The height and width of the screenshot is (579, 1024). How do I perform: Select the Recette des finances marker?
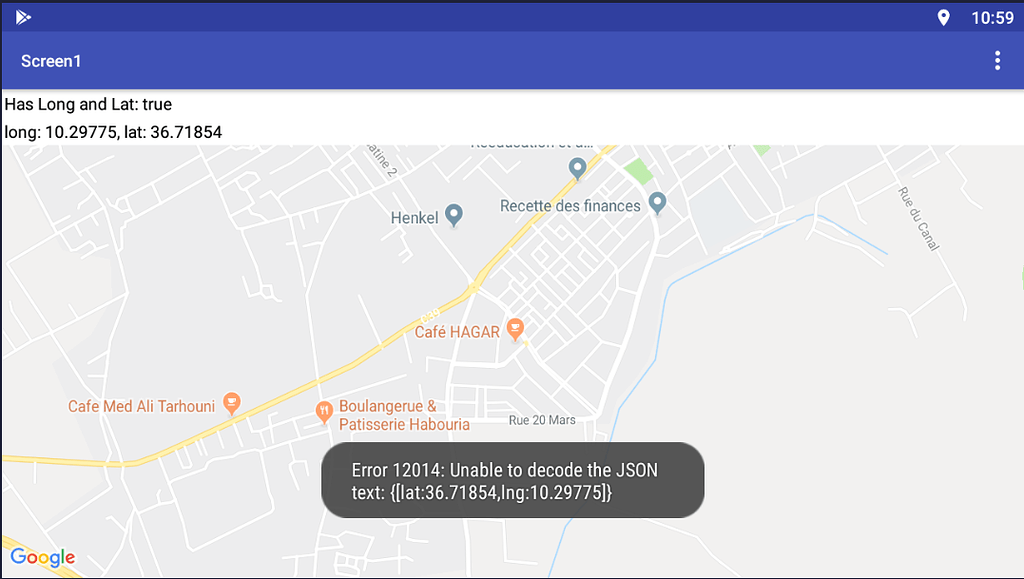[x=657, y=202]
